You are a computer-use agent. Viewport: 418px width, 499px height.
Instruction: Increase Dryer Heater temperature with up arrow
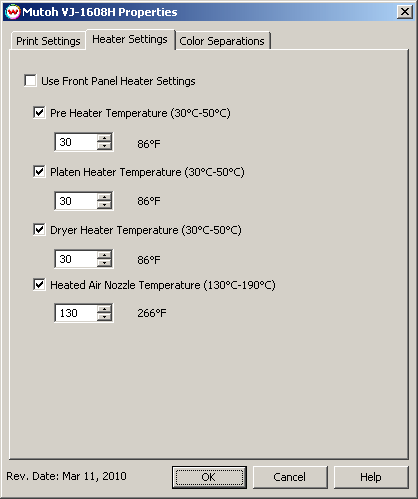[x=105, y=255]
